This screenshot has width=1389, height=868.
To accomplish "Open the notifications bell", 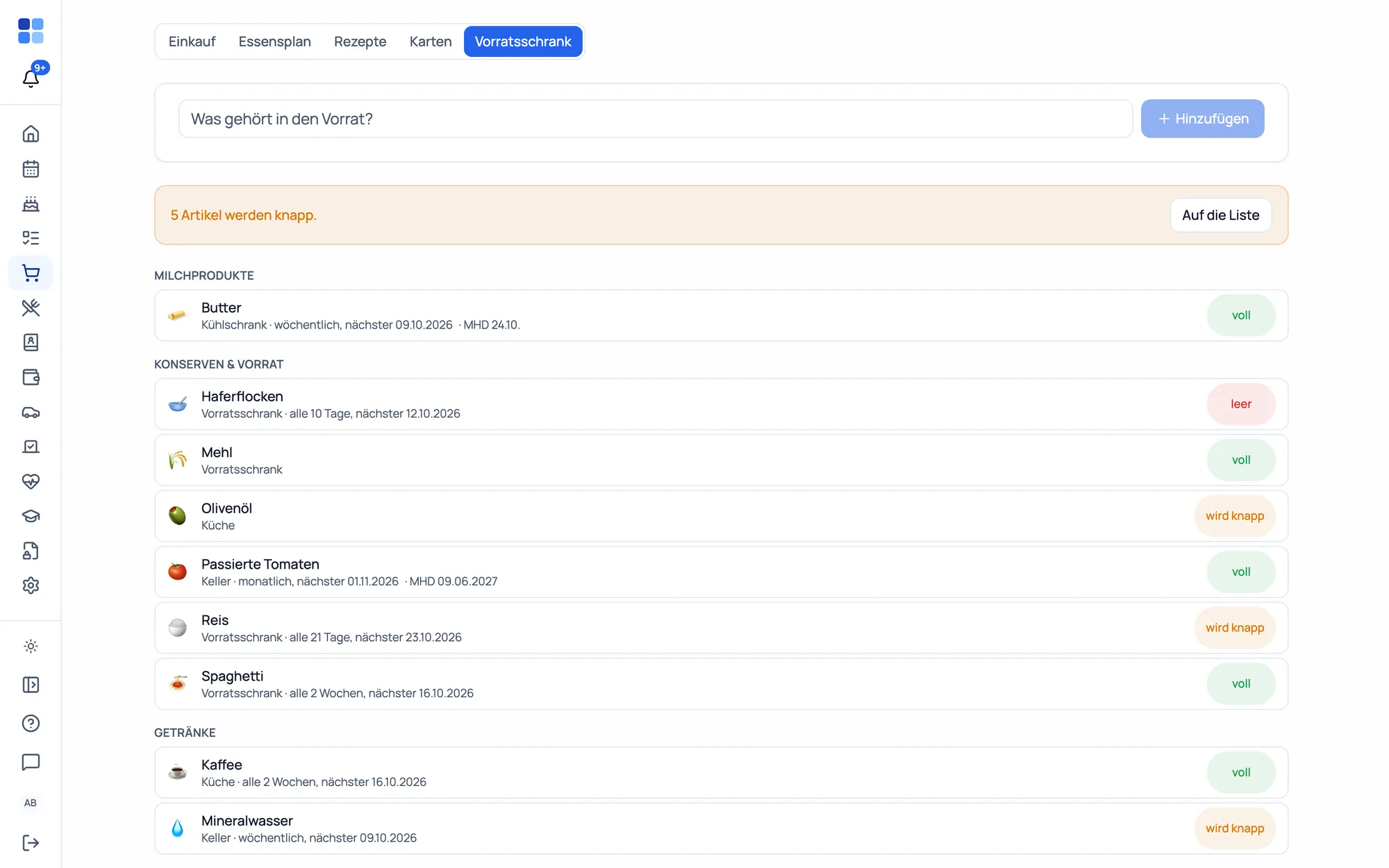I will [x=31, y=78].
